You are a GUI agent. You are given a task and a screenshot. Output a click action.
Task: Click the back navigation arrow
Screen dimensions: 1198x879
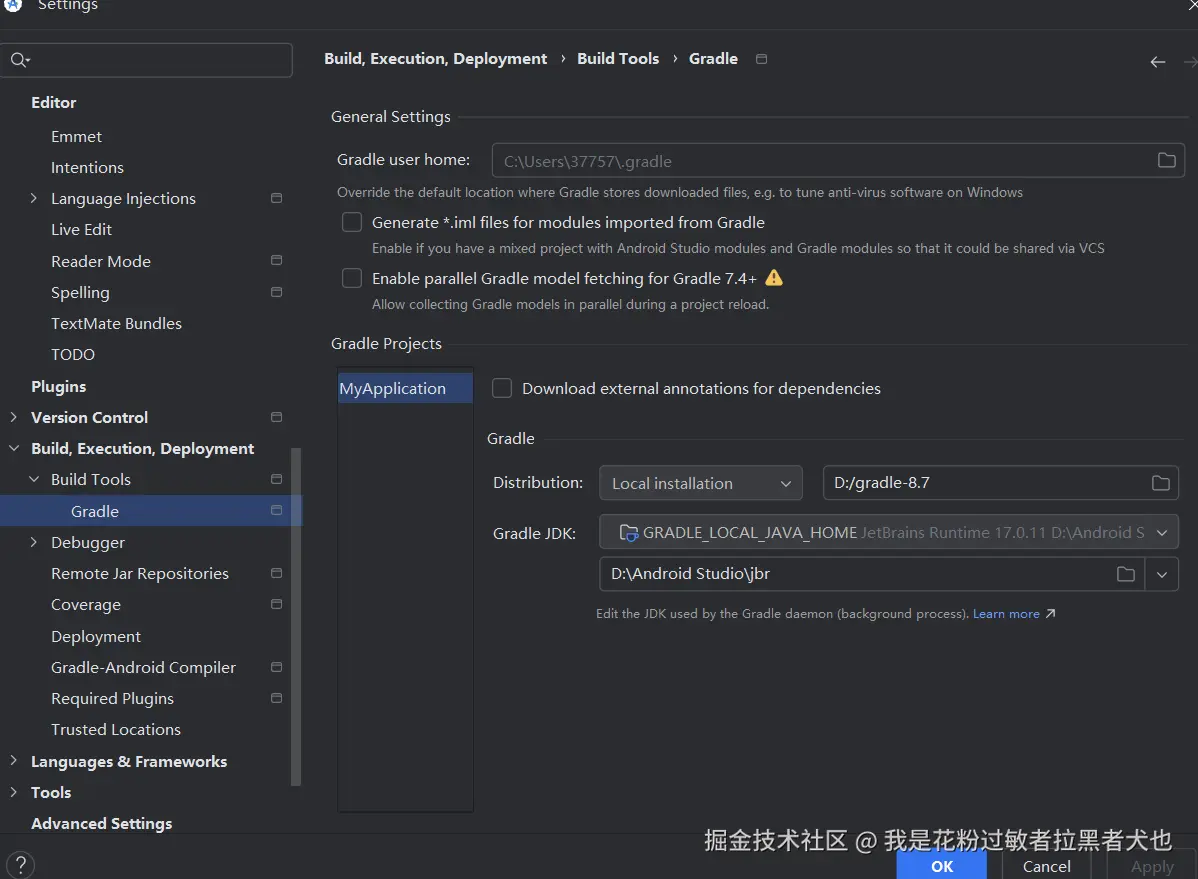1158,62
